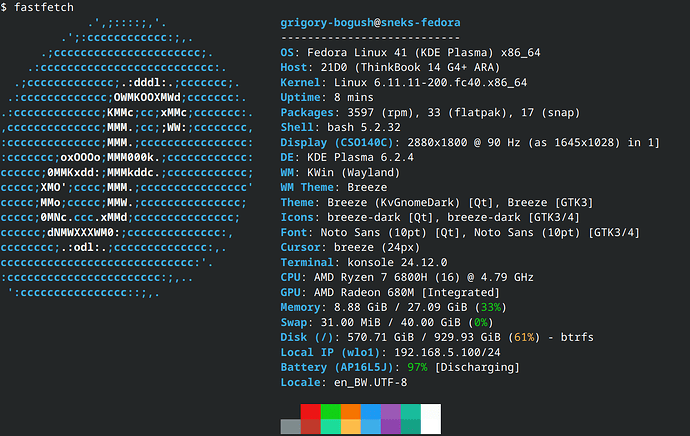690x436 pixels.
Task: Click the grigory-bogush@sneks-fedora header
Action: (371, 23)
